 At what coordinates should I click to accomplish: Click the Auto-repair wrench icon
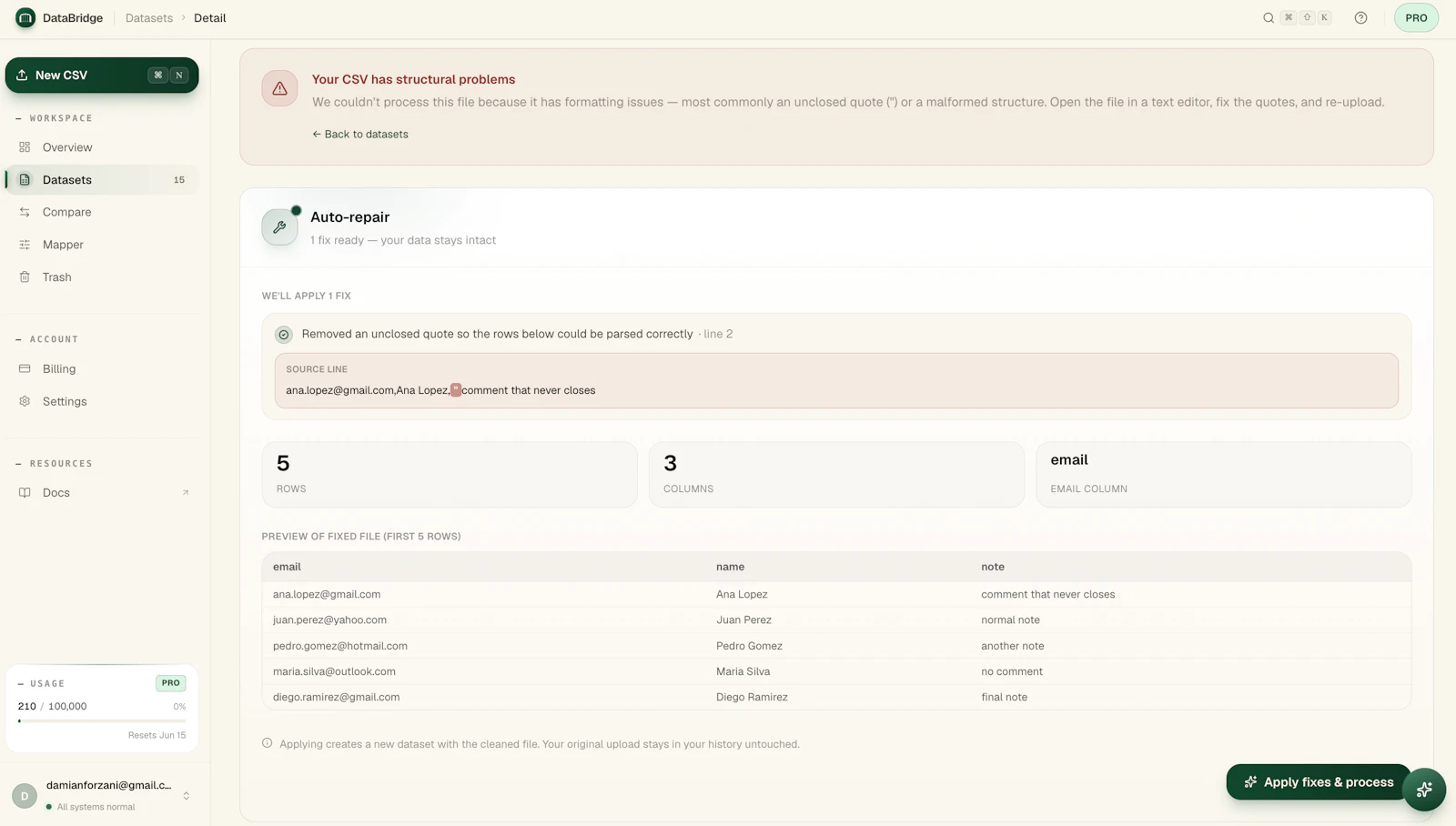279,227
